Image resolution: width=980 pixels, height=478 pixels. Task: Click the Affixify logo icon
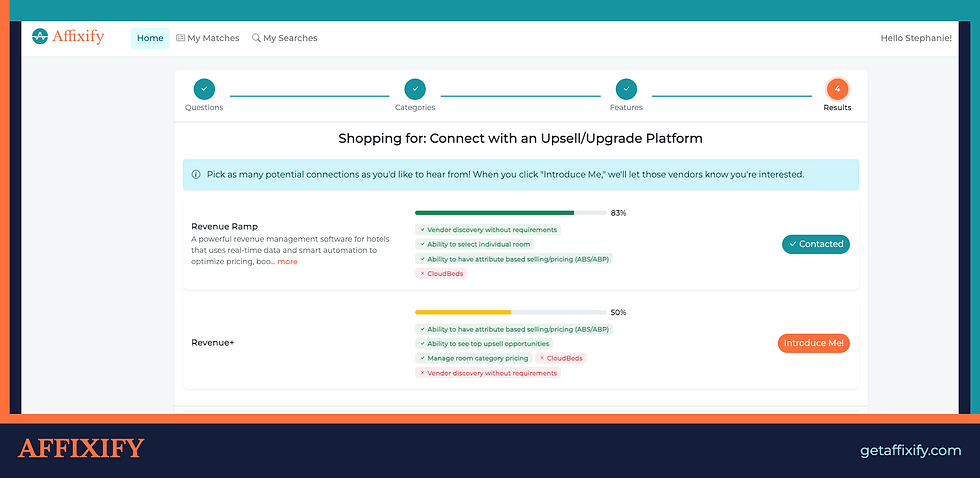click(40, 37)
